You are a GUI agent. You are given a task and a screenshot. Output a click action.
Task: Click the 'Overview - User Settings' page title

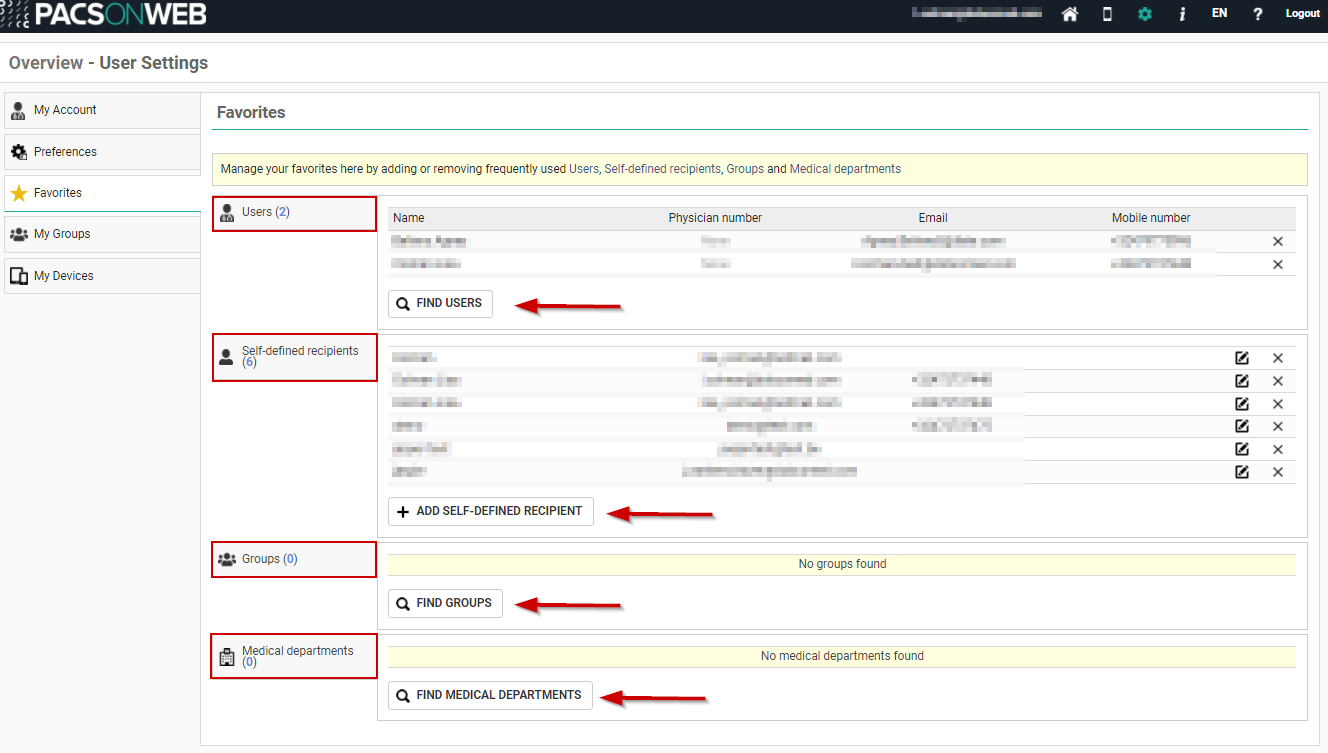[x=108, y=63]
